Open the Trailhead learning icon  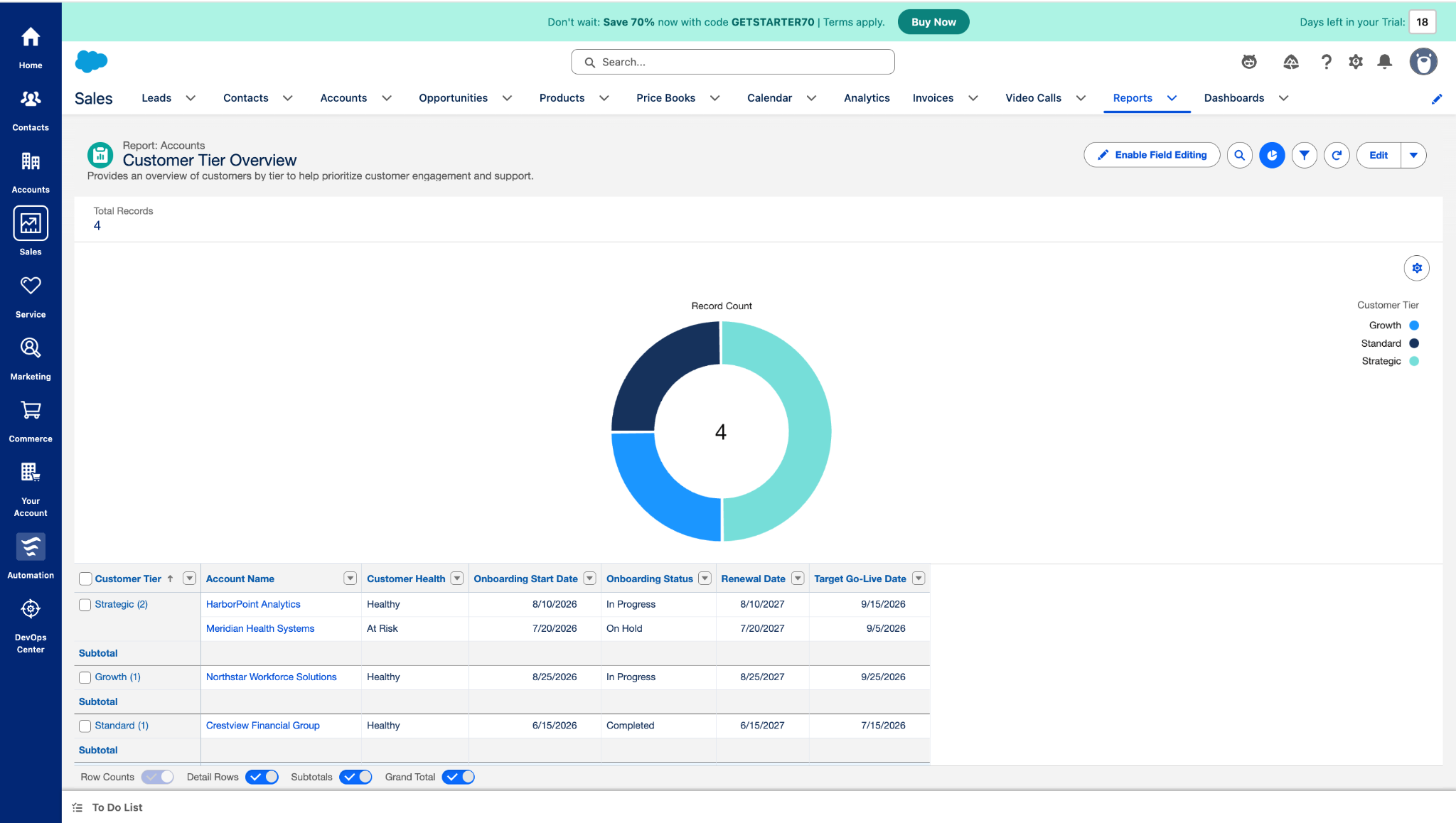pyautogui.click(x=1291, y=62)
